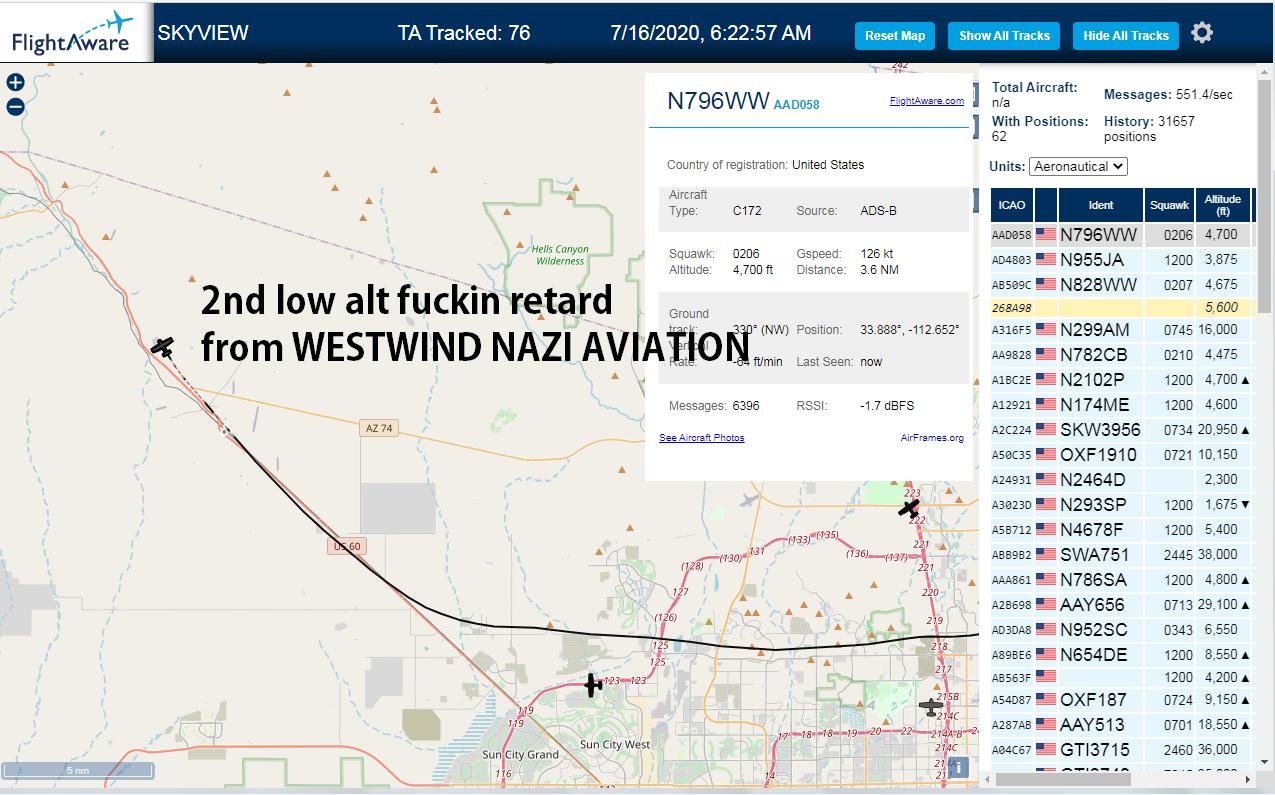Screen dimensions: 1275x795
Task: Select the N2102P row
Action: click(1121, 379)
